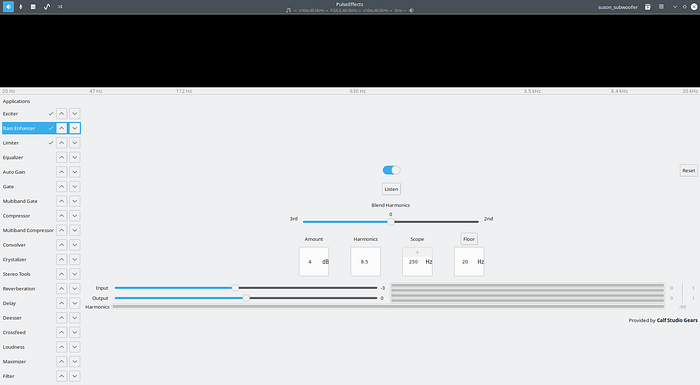Screen dimensions: 700x385
Task: Click the Output level slider handle
Action: click(246, 298)
